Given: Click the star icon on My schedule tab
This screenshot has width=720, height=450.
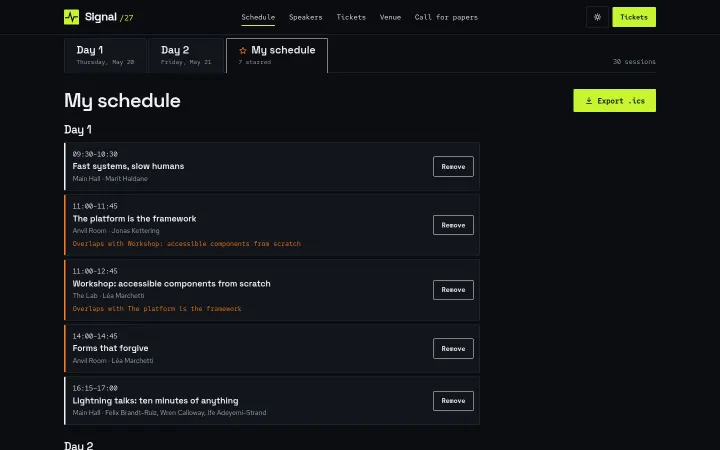Looking at the screenshot, I should pos(243,51).
